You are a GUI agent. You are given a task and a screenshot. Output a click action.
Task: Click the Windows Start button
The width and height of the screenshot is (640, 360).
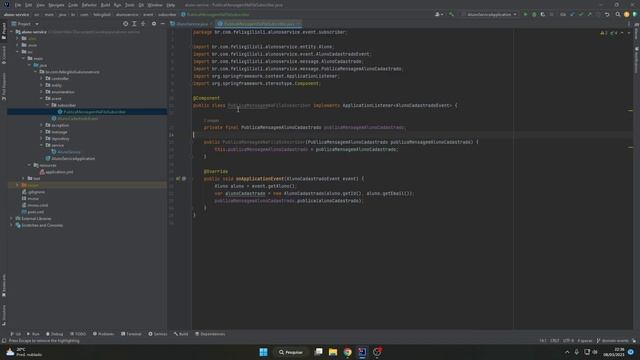tap(264, 352)
